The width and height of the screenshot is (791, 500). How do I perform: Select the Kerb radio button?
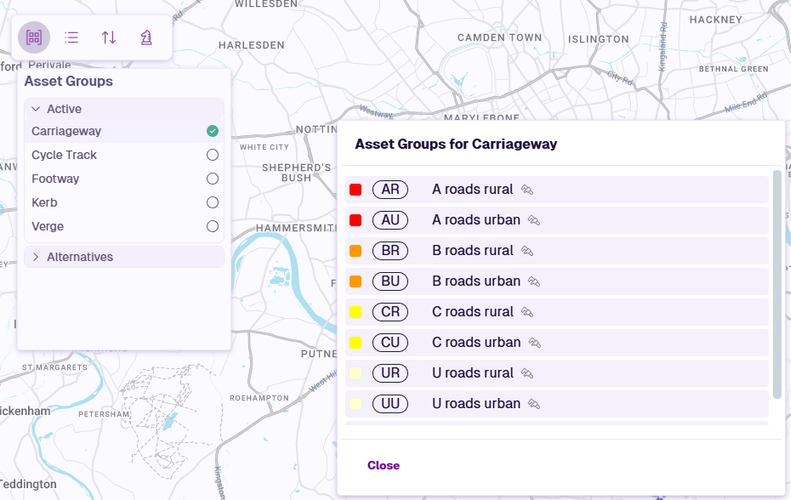coord(212,202)
